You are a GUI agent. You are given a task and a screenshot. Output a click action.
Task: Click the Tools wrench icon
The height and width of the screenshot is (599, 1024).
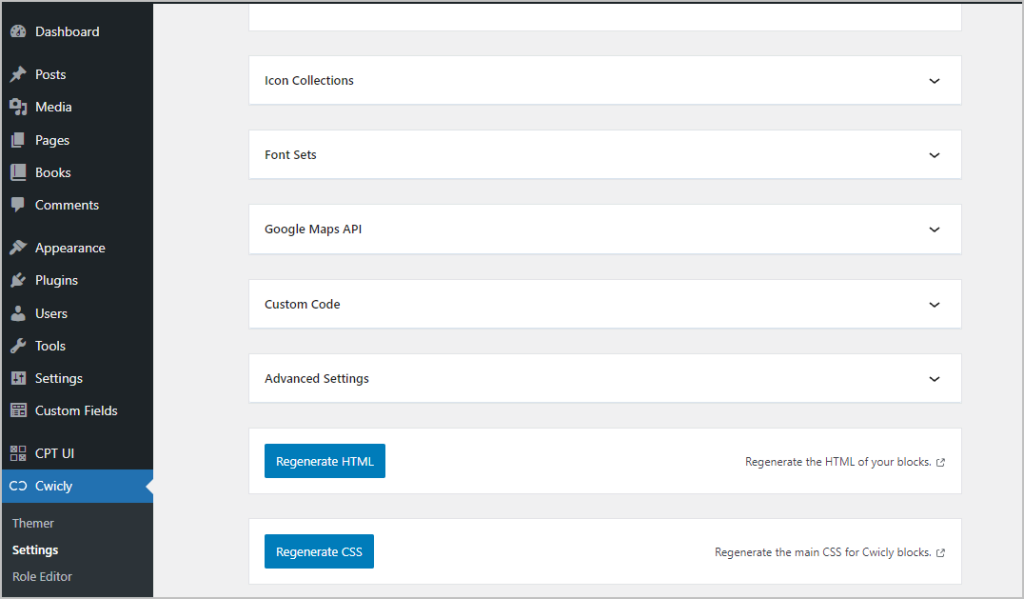click(x=18, y=346)
